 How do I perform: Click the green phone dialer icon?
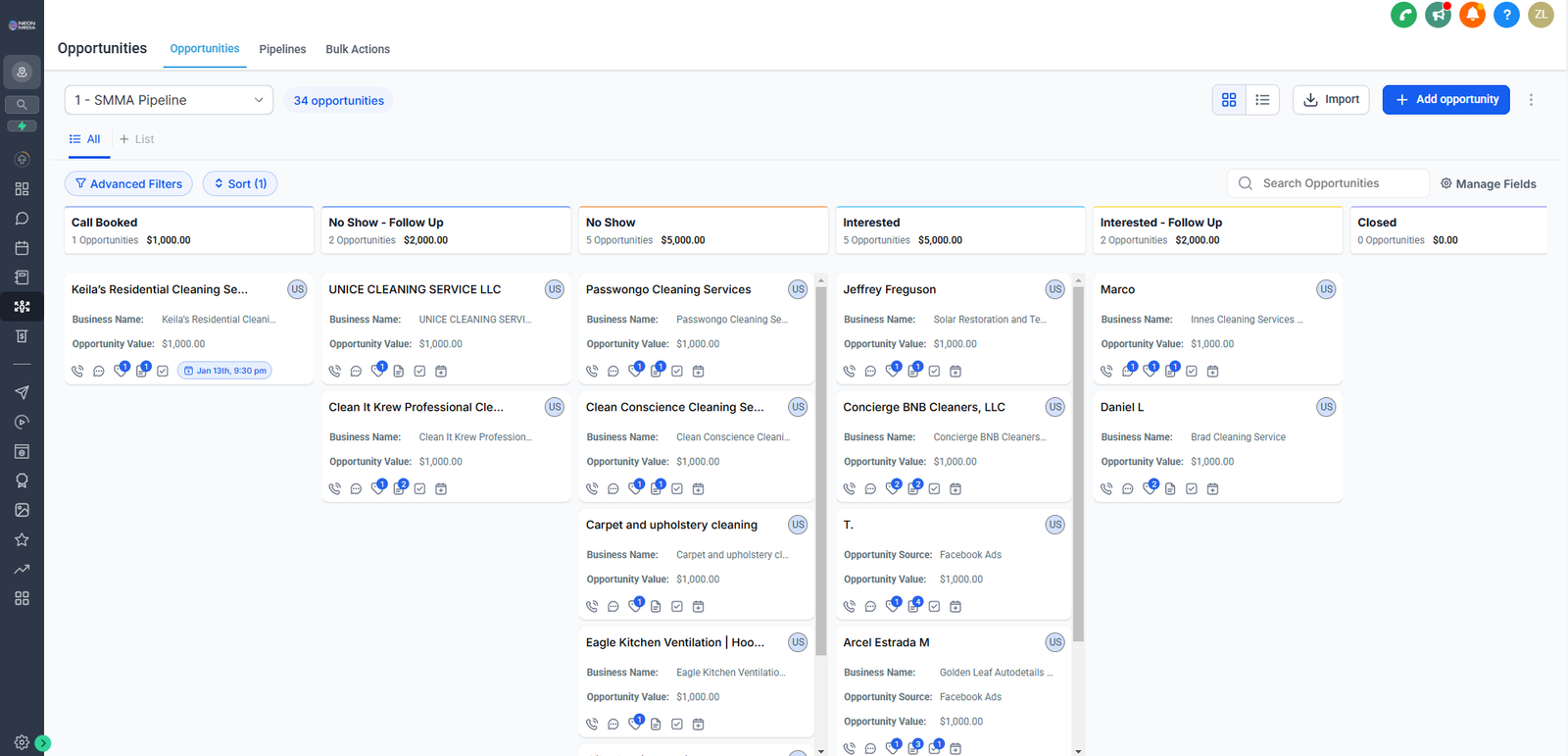1403,15
